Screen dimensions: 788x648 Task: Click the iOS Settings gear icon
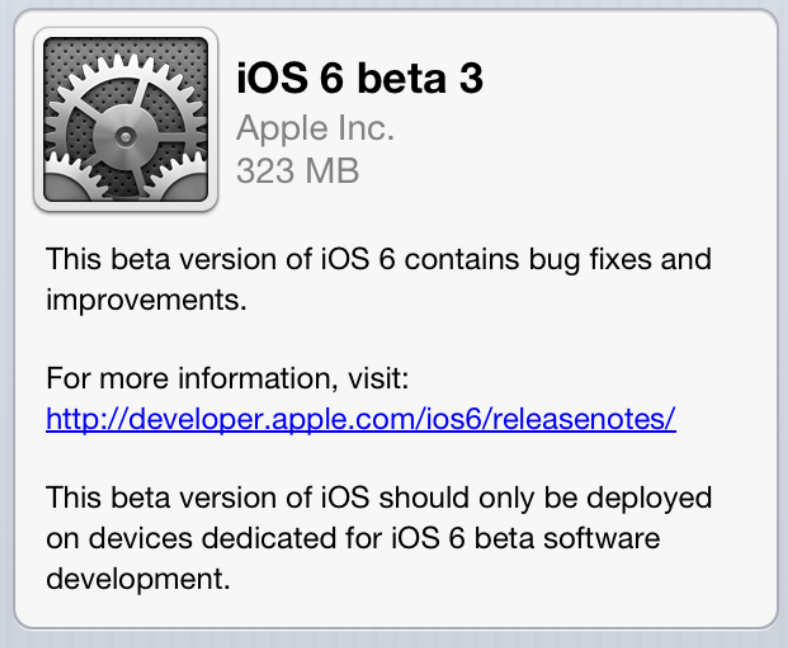click(125, 120)
